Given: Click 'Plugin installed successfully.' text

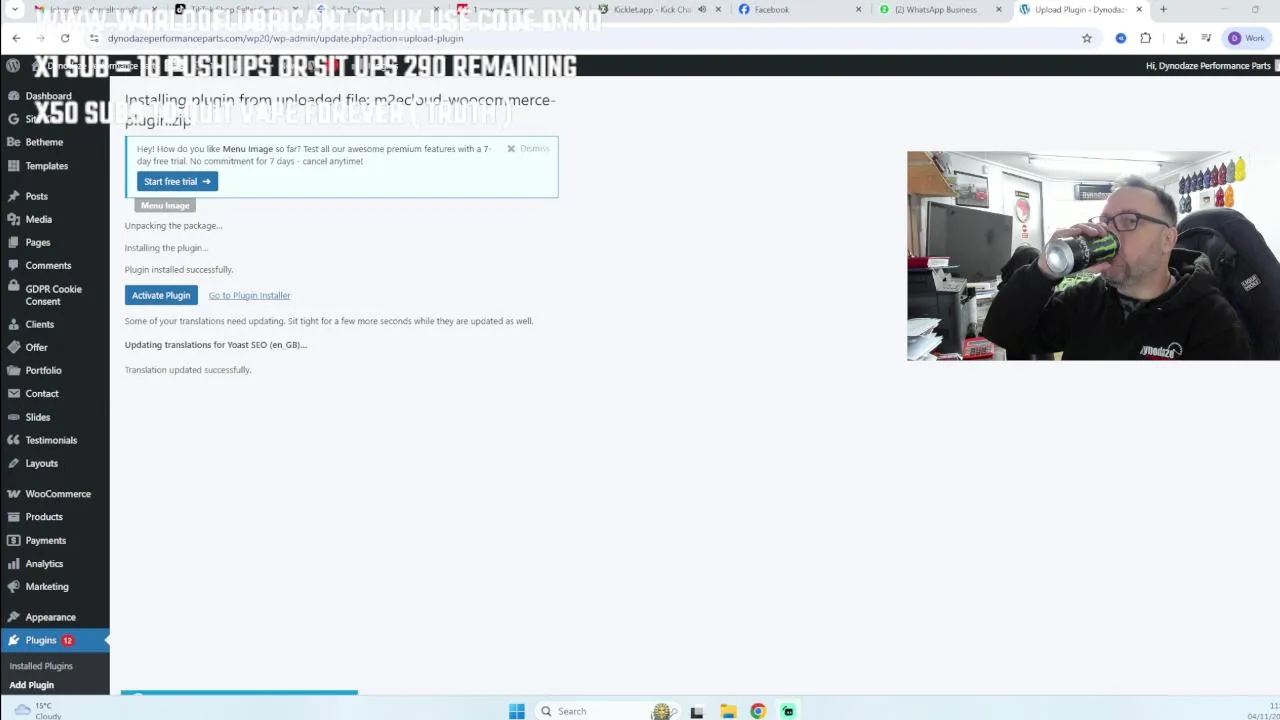Looking at the screenshot, I should click(x=179, y=269).
